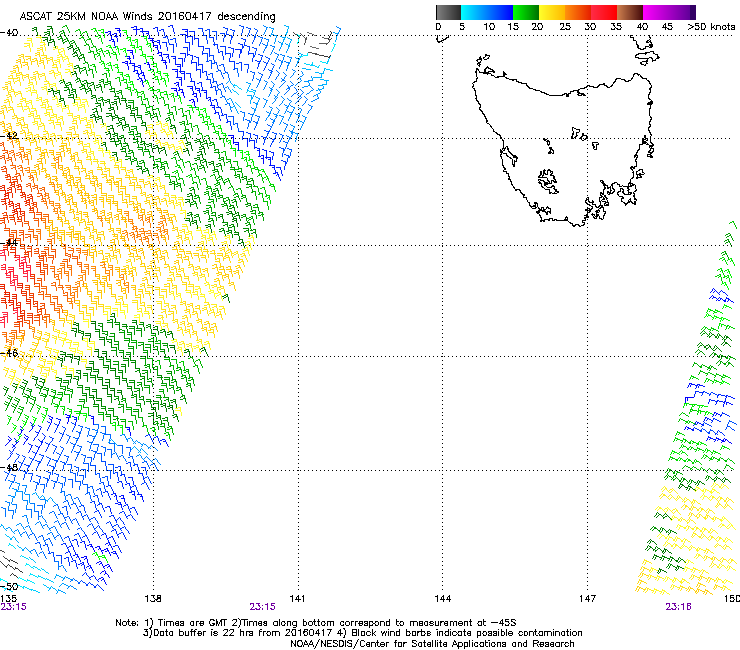This screenshot has width=740, height=650.
Task: Click the purple 23:16 swath time label
Action: (x=679, y=607)
